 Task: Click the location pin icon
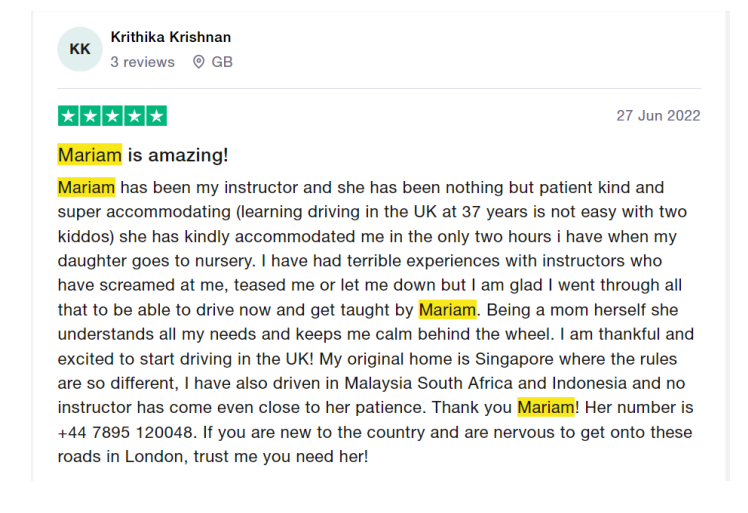point(198,62)
